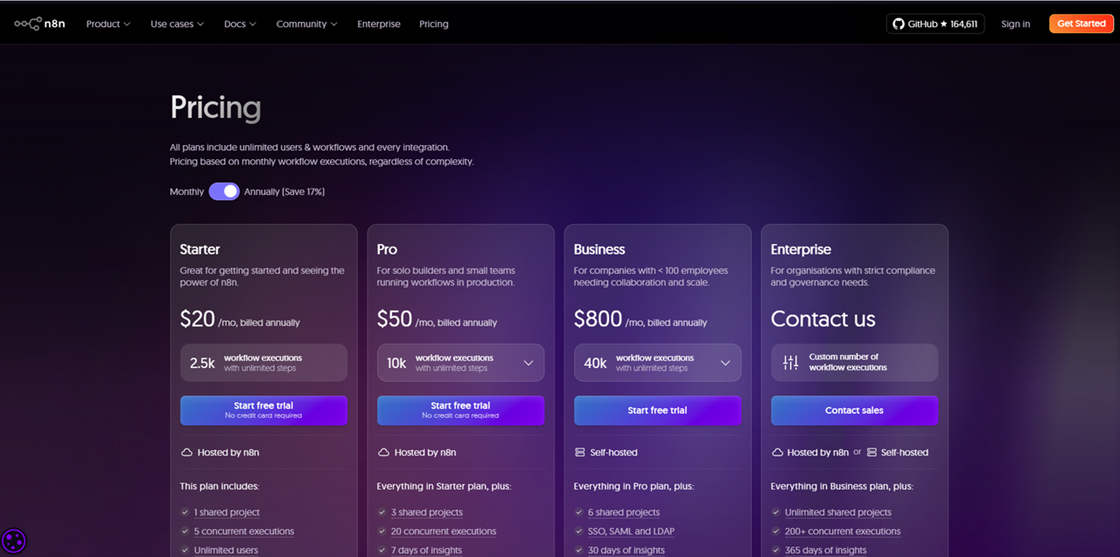Click SSO, SAML and LDAP text
This screenshot has width=1120, height=557.
[631, 531]
